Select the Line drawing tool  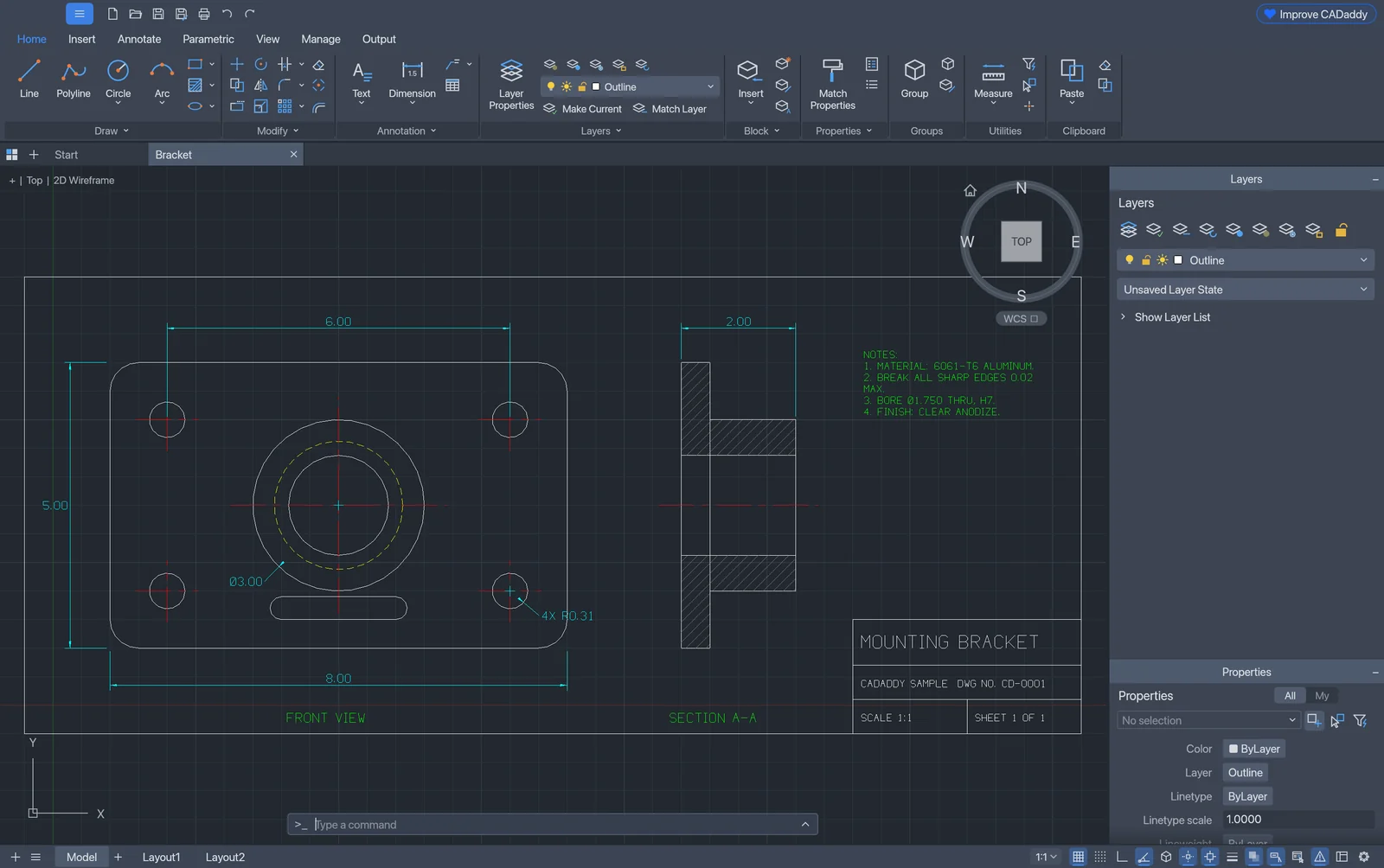(x=29, y=79)
